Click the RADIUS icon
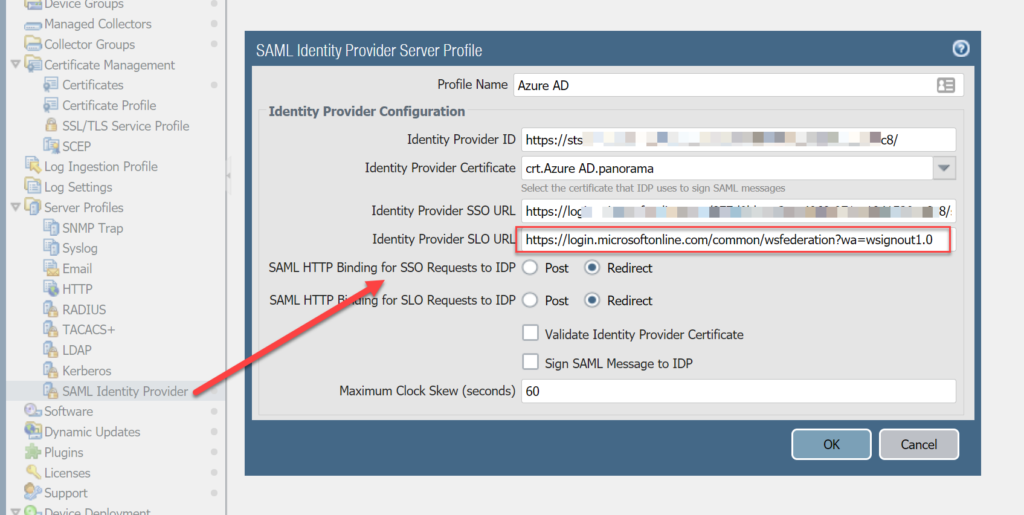 coord(51,309)
